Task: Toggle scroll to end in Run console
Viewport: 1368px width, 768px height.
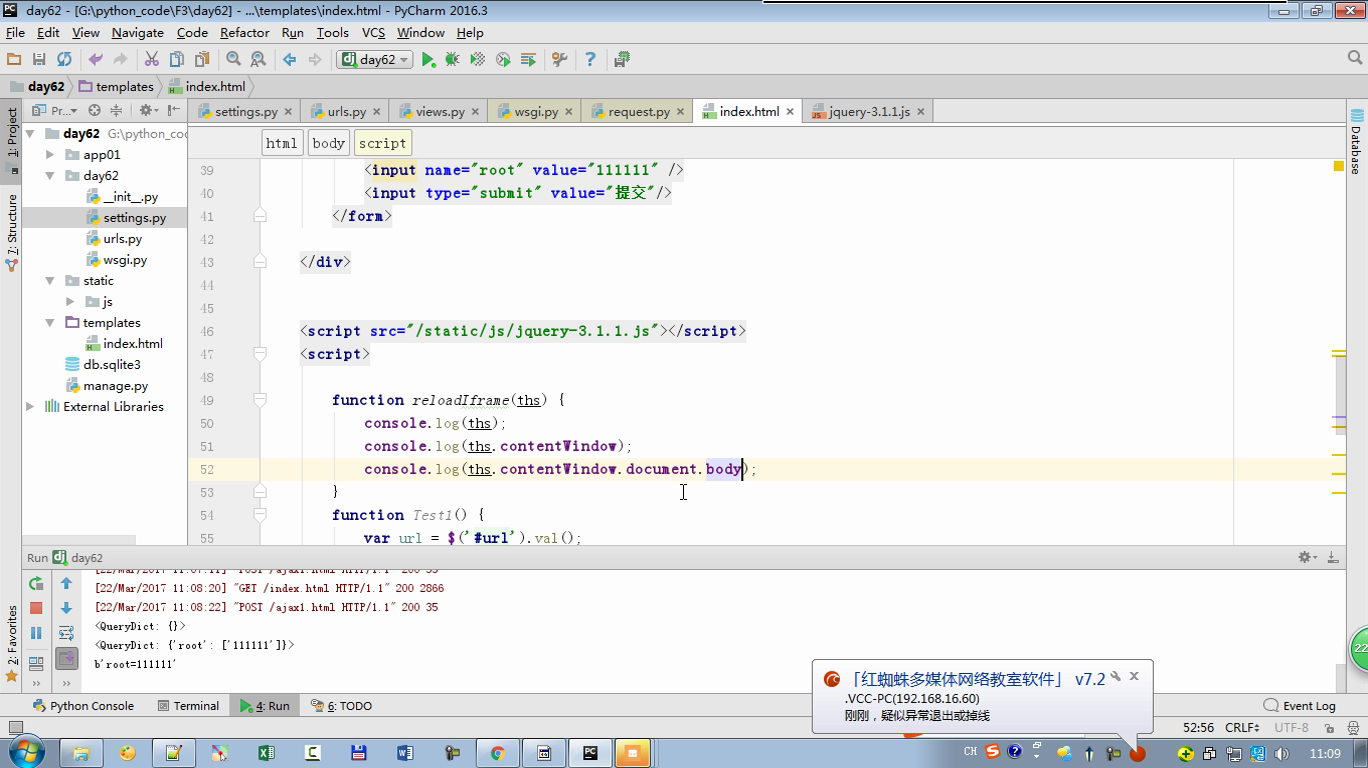Action: [66, 658]
